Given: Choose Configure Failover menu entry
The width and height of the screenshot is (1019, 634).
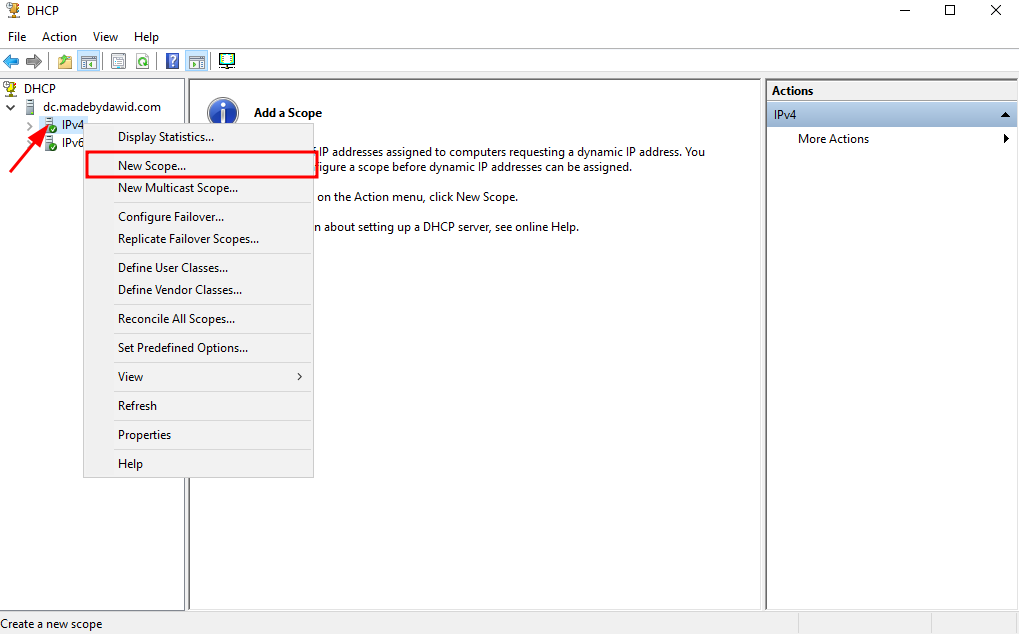Looking at the screenshot, I should [x=198, y=217].
